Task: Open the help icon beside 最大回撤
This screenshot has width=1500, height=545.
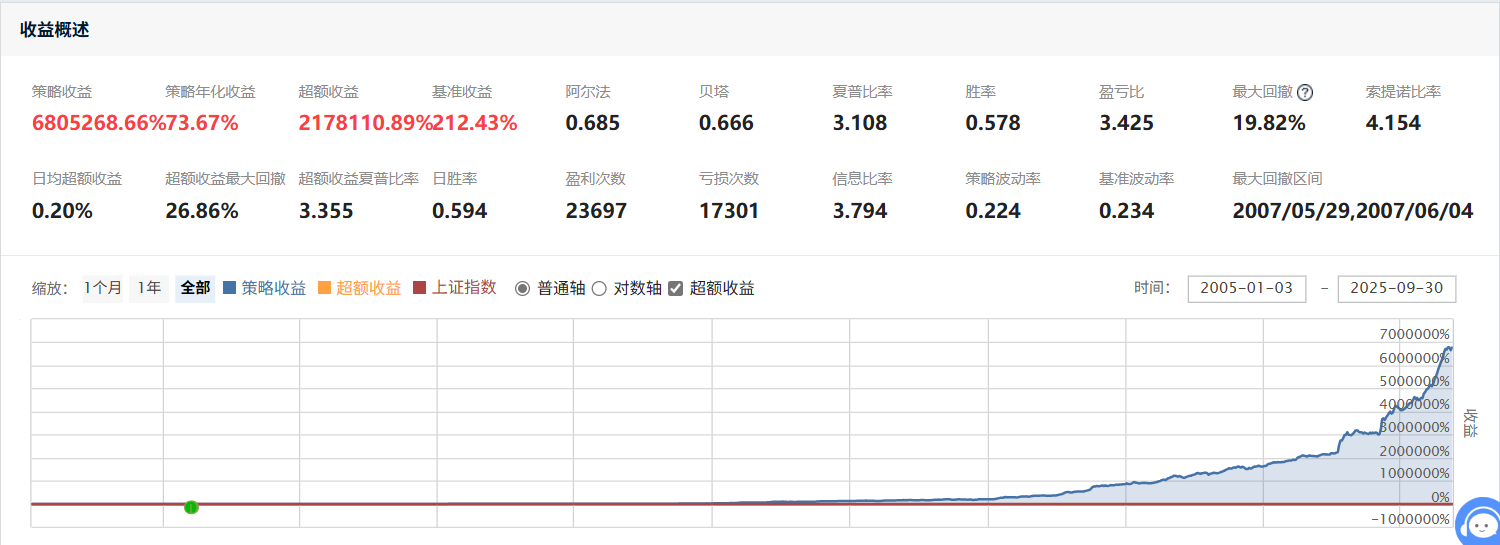Action: [1305, 92]
